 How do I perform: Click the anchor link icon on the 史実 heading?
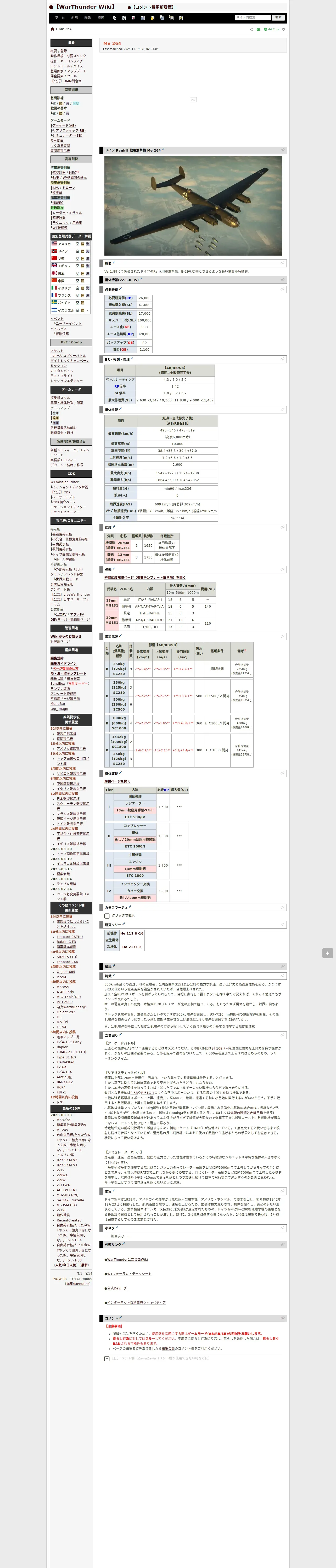click(x=282, y=1191)
